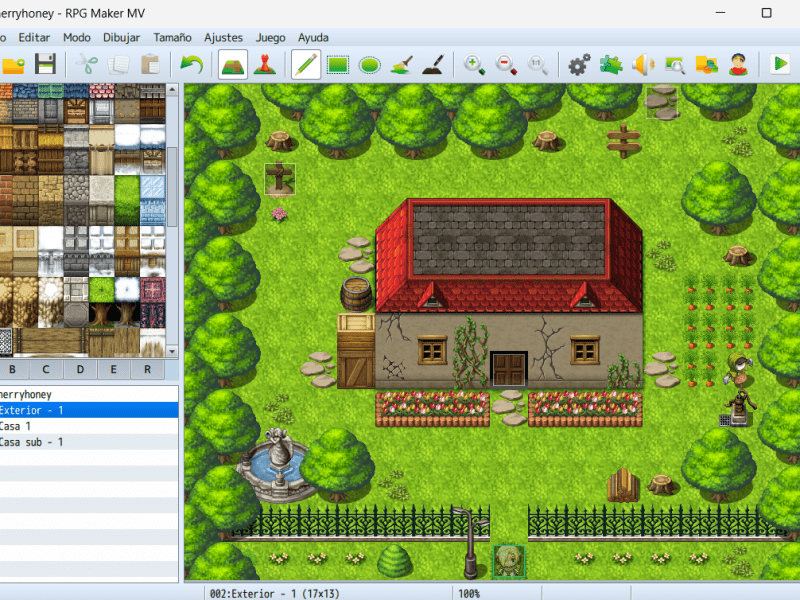Open the Plugin Manager puzzle-piece icon
Viewport: 800px width, 600px height.
coord(611,65)
